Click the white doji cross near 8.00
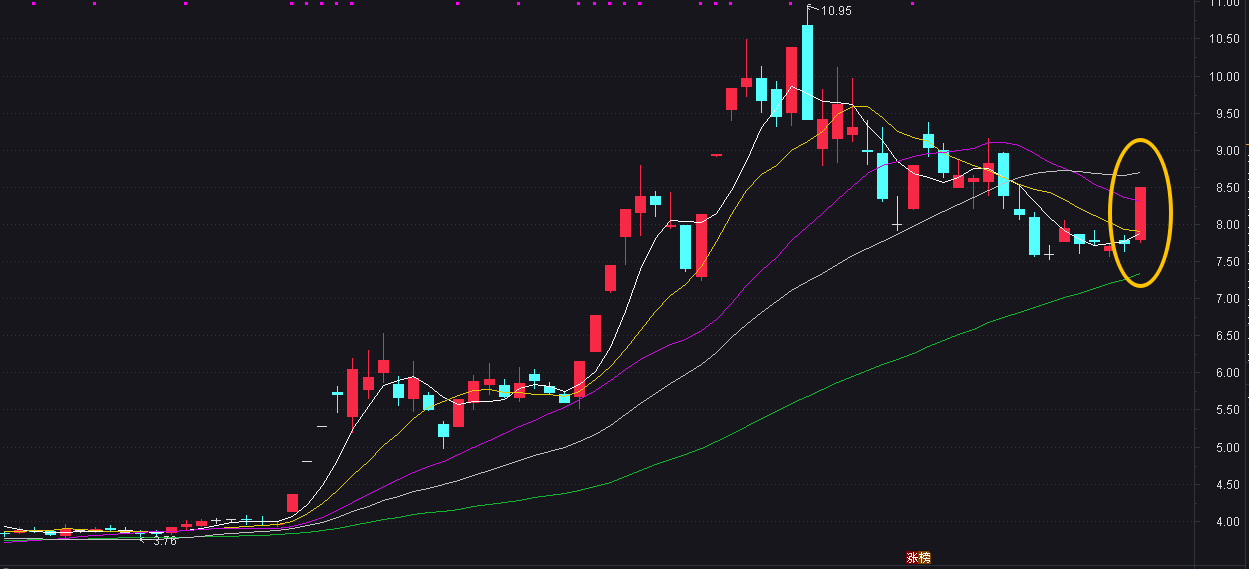This screenshot has width=1249, height=569. pyautogui.click(x=897, y=225)
